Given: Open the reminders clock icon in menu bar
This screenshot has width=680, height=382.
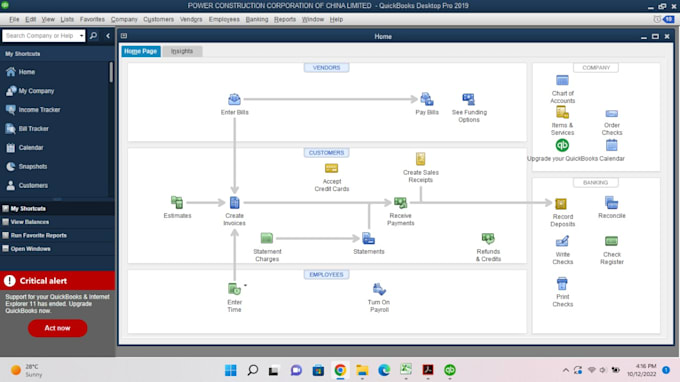Looking at the screenshot, I should pyautogui.click(x=657, y=19).
